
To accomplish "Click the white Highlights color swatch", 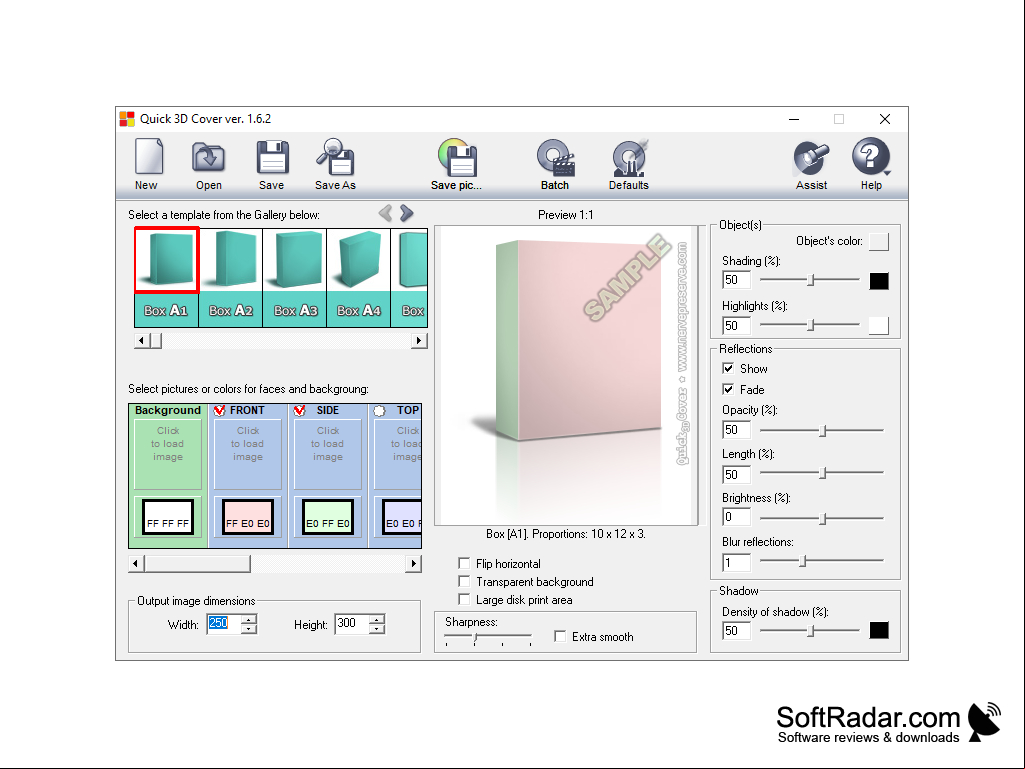I will (x=879, y=326).
